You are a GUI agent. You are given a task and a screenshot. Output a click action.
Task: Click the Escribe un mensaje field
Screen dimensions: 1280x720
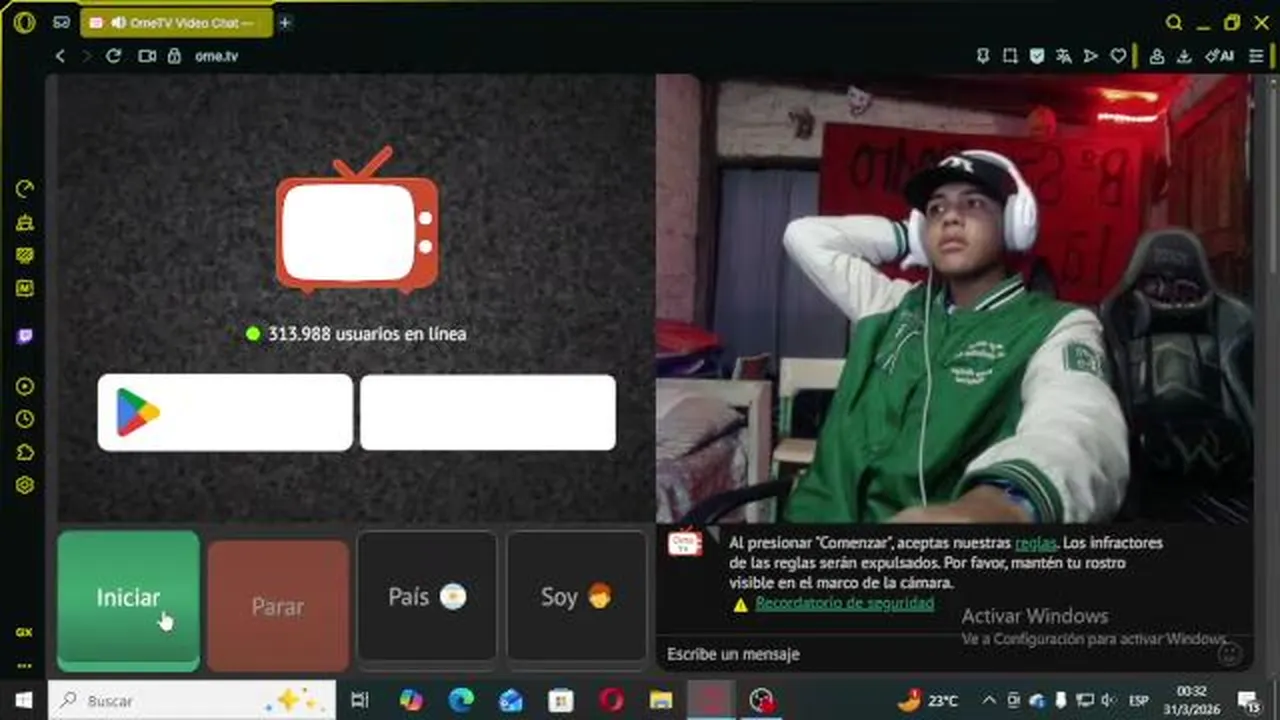[940, 654]
